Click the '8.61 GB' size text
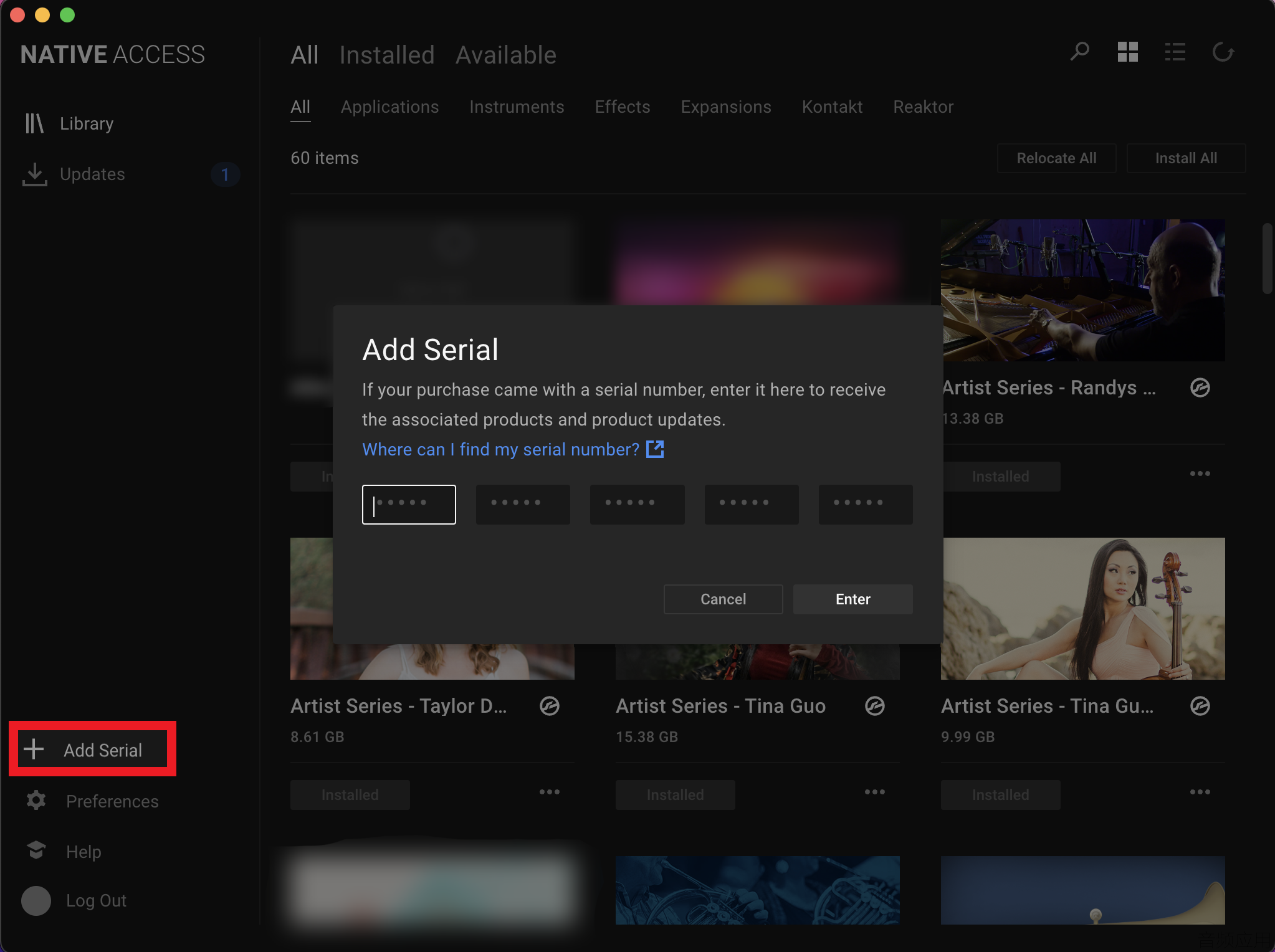The image size is (1275, 952). (317, 737)
